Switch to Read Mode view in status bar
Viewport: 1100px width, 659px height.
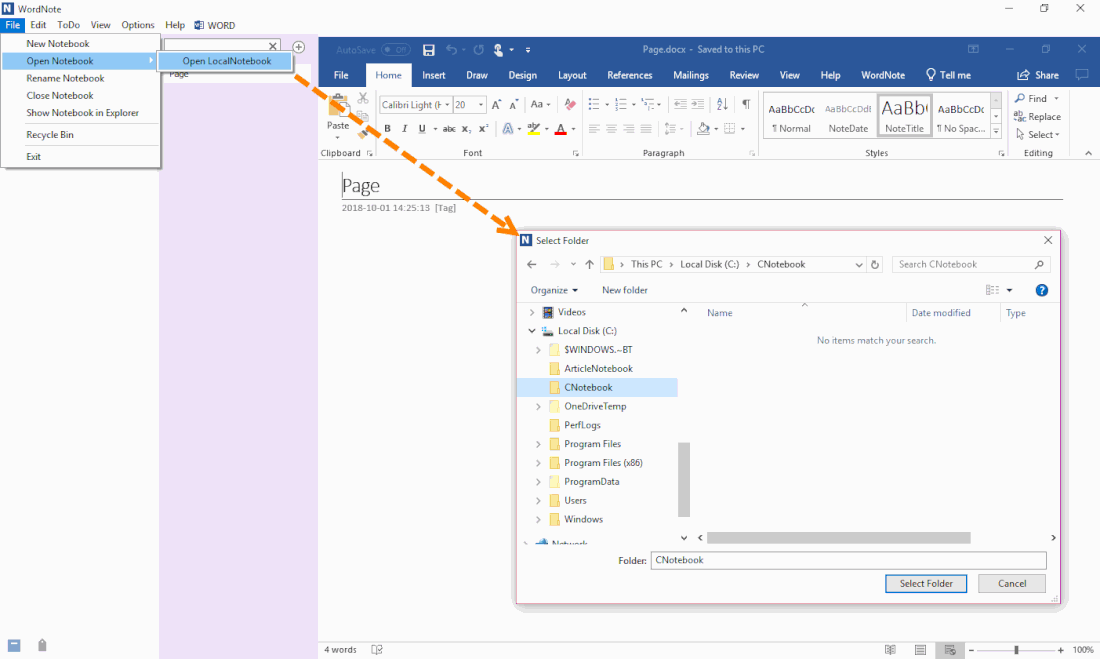[x=890, y=650]
